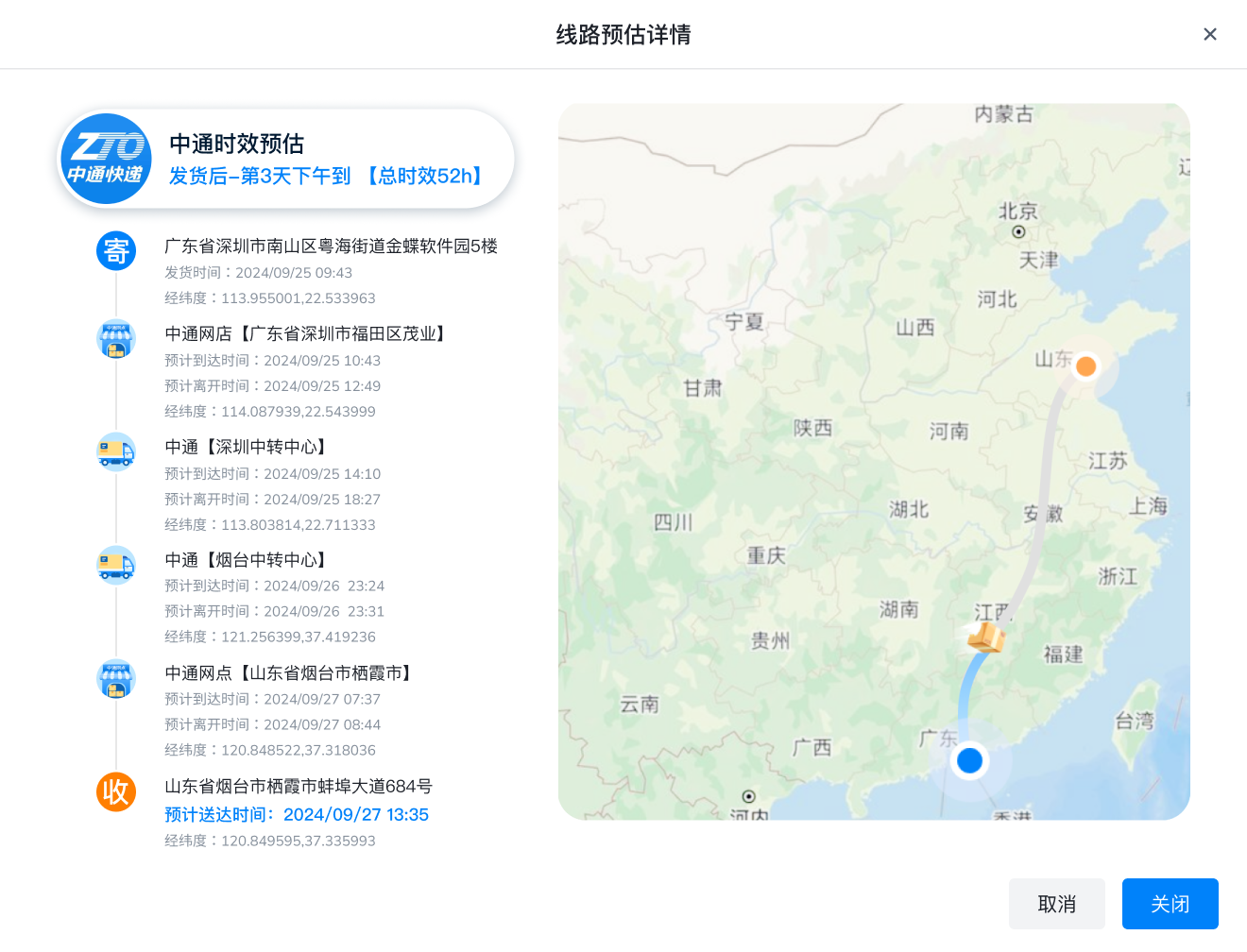Click the blue 关闭 button

pyautogui.click(x=1170, y=904)
